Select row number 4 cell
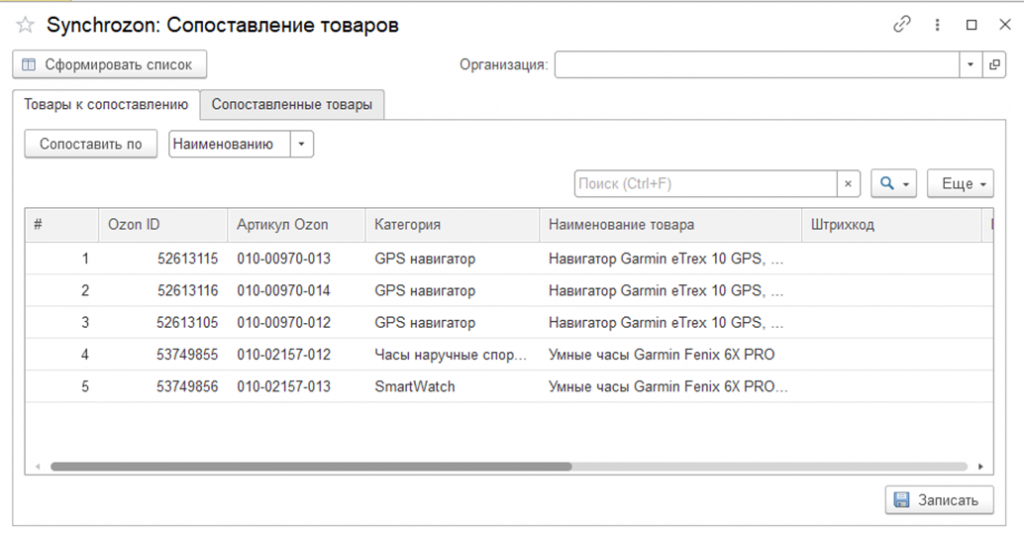The height and width of the screenshot is (535, 1024). point(62,355)
